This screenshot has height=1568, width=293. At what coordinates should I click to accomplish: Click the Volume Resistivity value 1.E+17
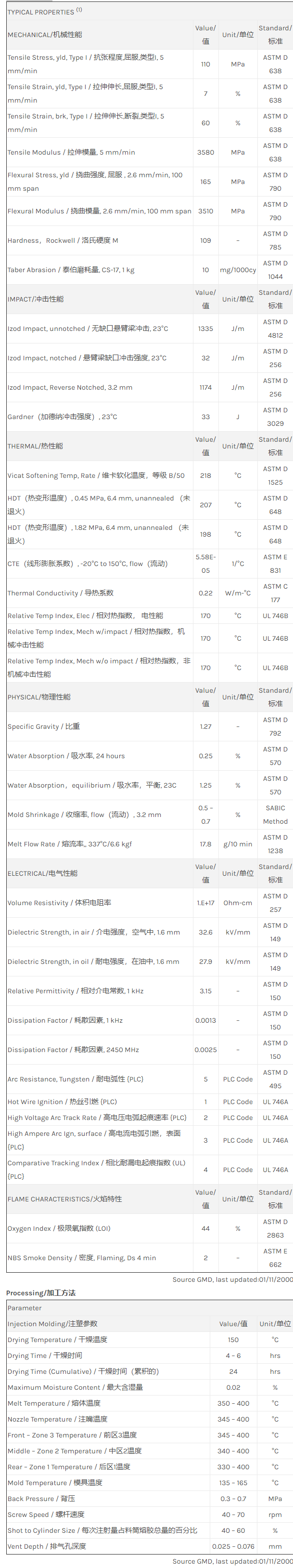(205, 903)
